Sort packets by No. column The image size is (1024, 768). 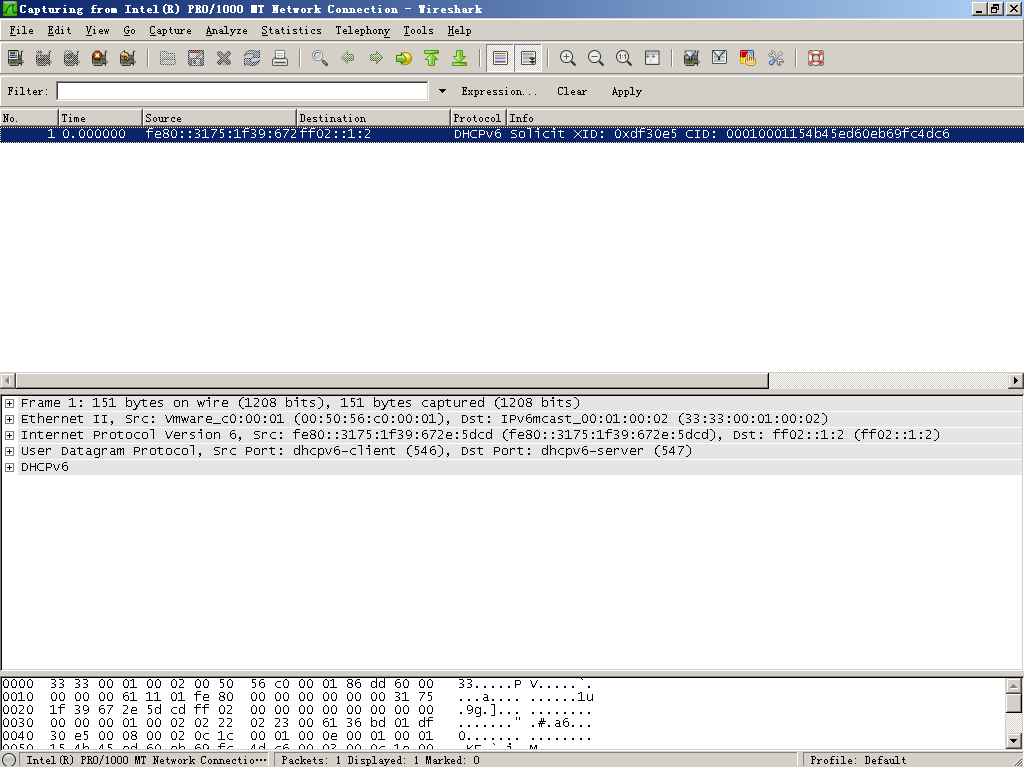pos(29,118)
